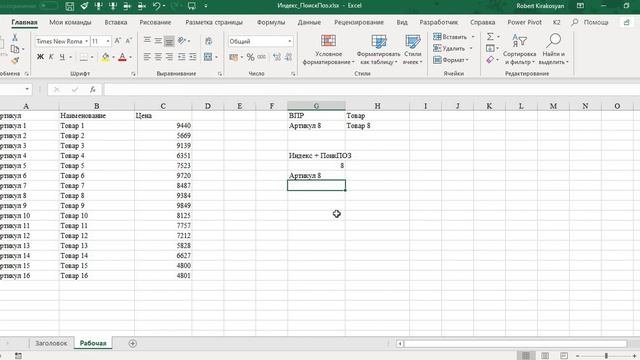Open the Выравнивание group dialog launcher
Screen dimensions: 640x360
(220, 74)
